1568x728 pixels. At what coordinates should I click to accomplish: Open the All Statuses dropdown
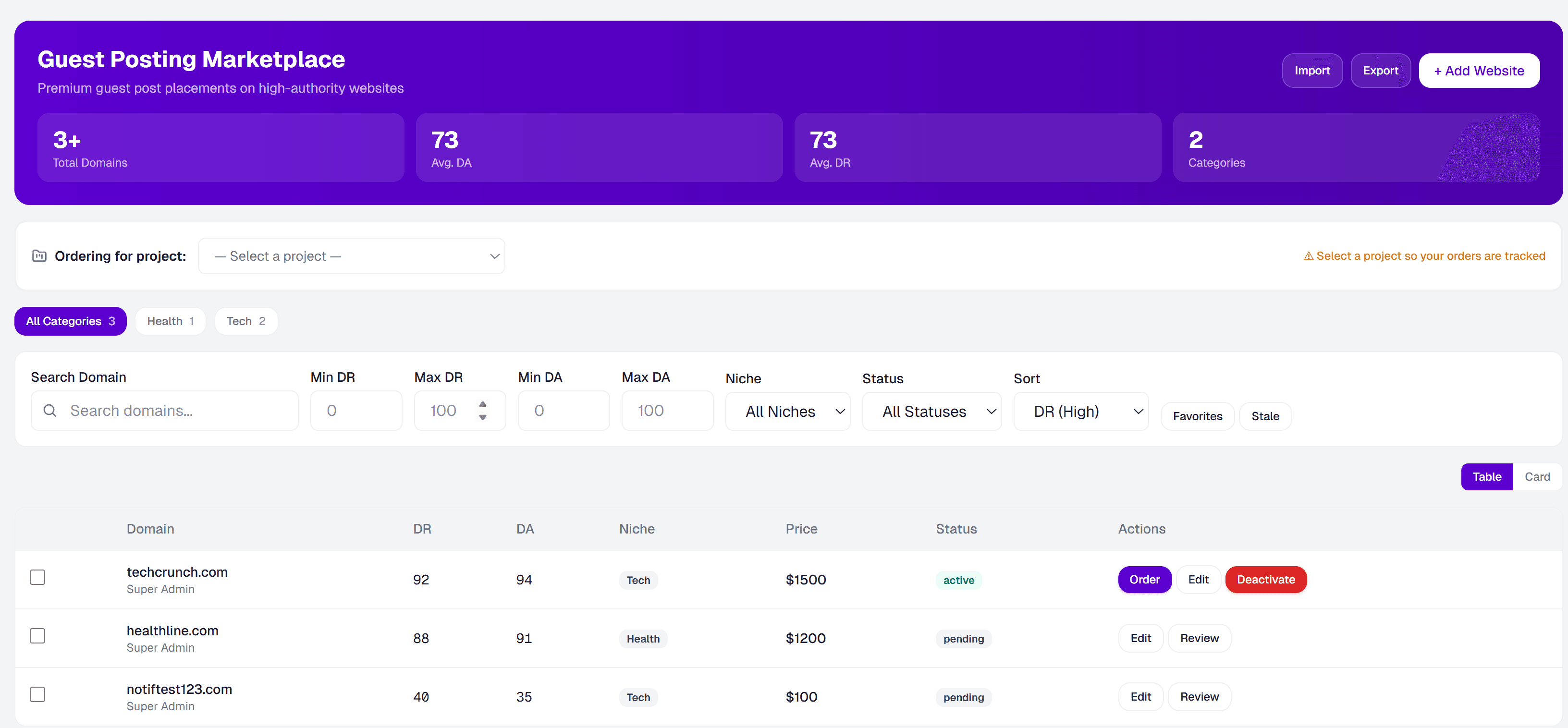(931, 412)
